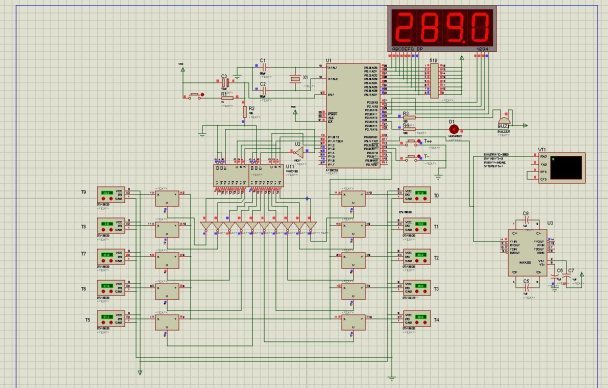
Task: Select the U2 inverter gate symbol
Action: click(298, 151)
